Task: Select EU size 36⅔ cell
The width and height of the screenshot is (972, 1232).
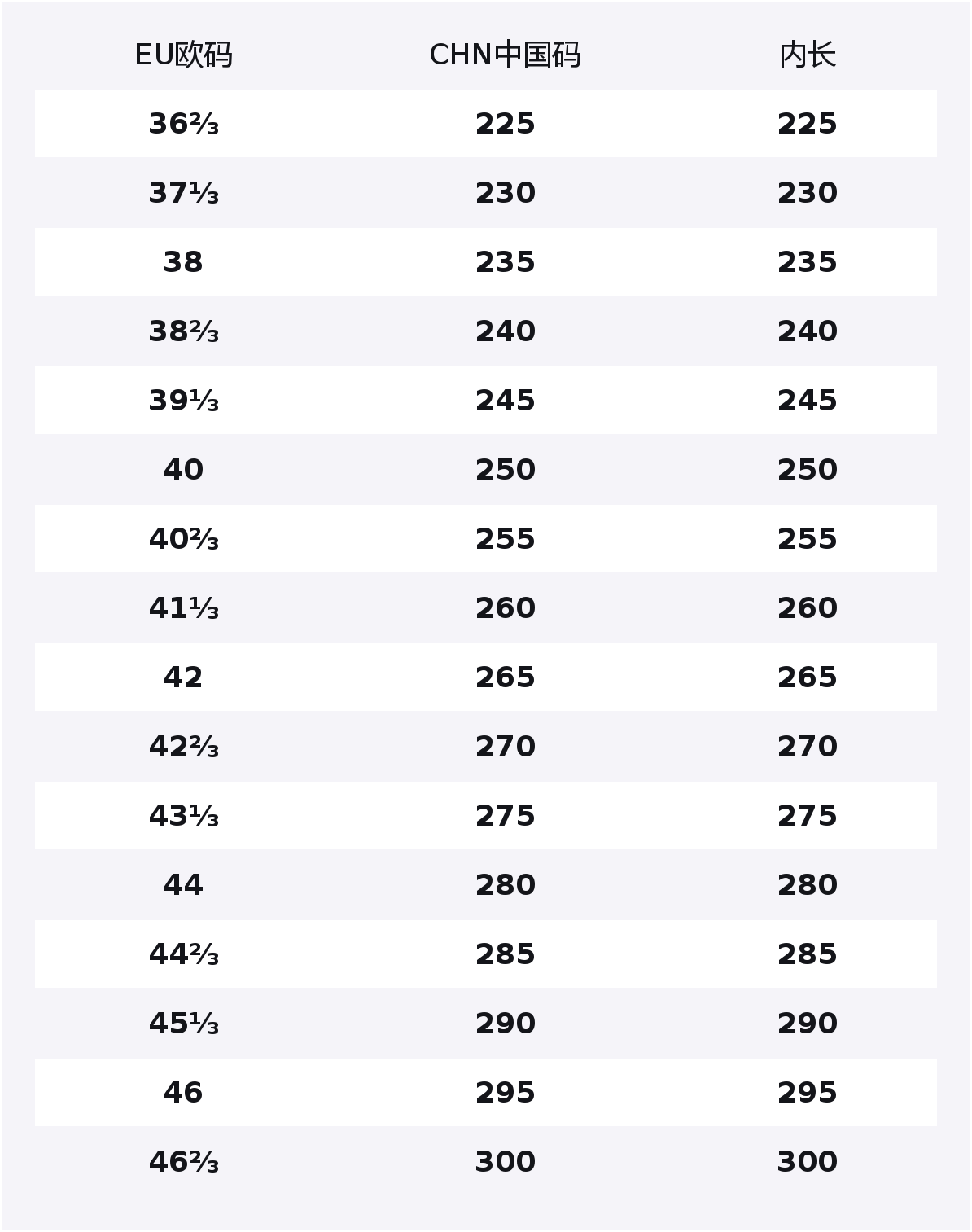Action: (183, 124)
